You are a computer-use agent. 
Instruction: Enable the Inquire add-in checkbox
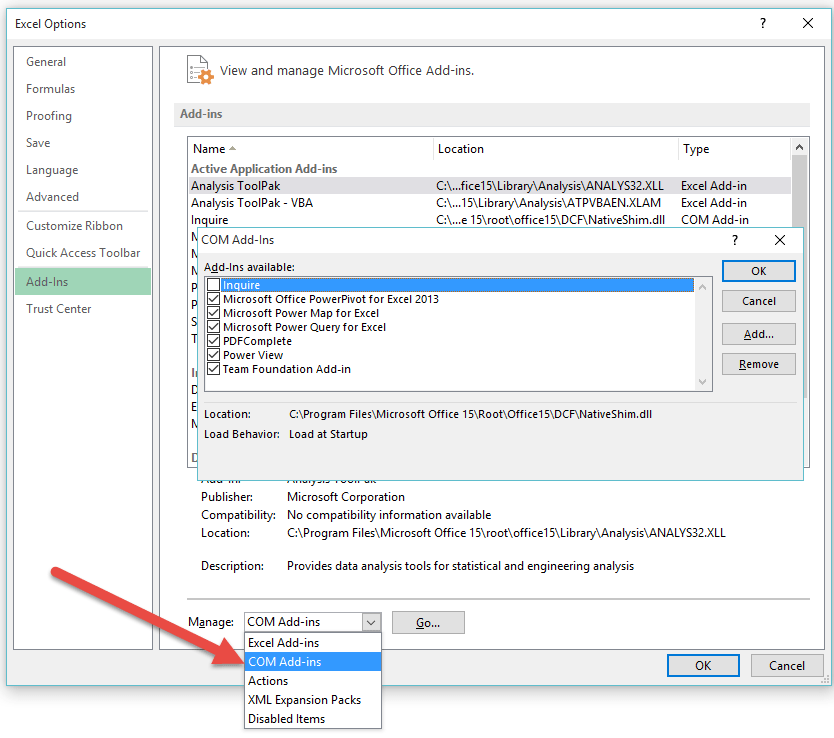[214, 285]
